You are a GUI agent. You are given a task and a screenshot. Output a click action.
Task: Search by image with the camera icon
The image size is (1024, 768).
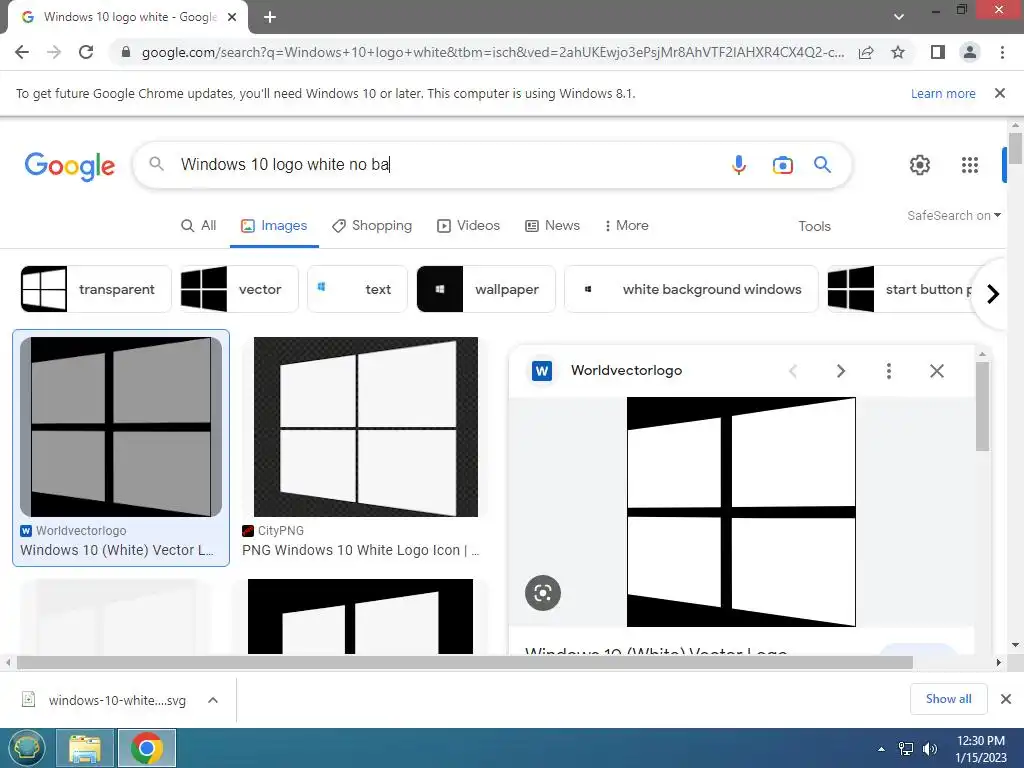pos(782,165)
